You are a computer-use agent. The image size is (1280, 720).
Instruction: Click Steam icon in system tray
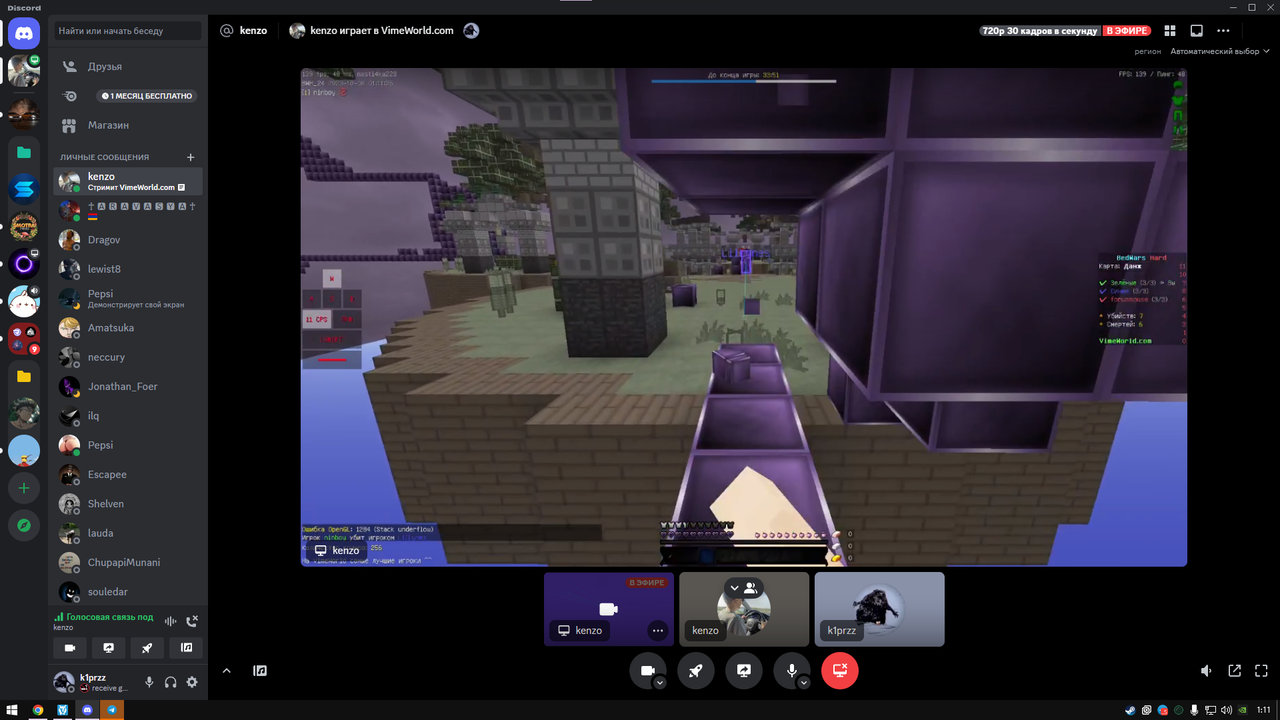pos(1130,710)
